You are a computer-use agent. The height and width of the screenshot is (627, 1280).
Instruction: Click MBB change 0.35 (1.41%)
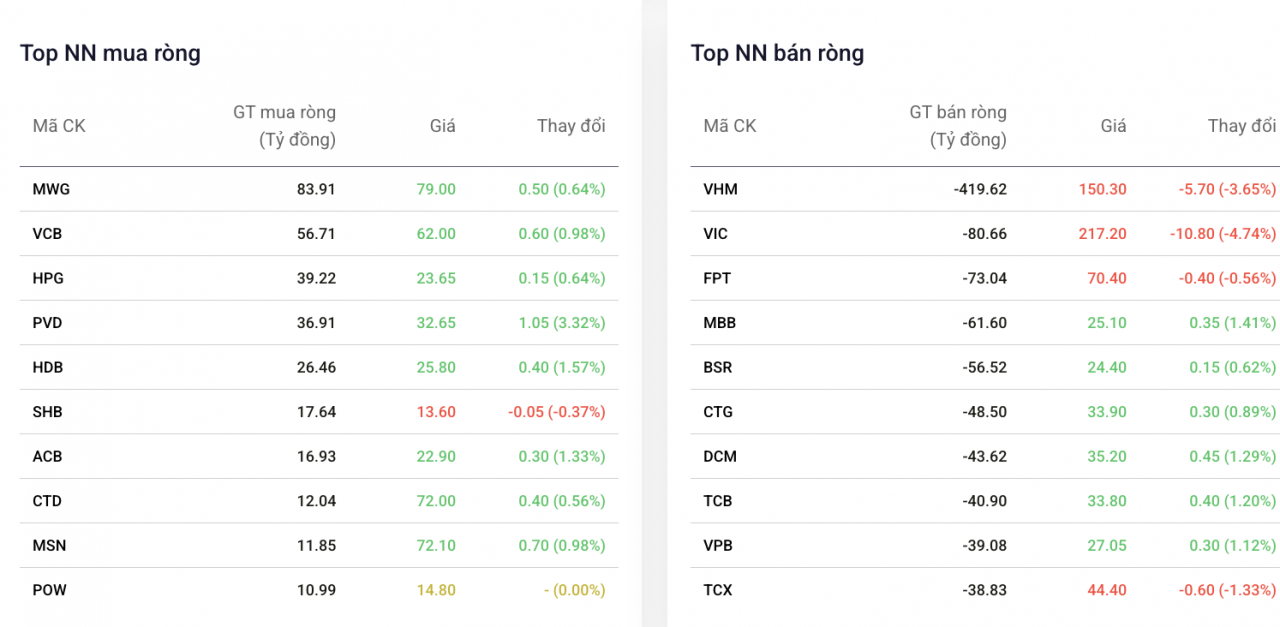(x=1233, y=323)
